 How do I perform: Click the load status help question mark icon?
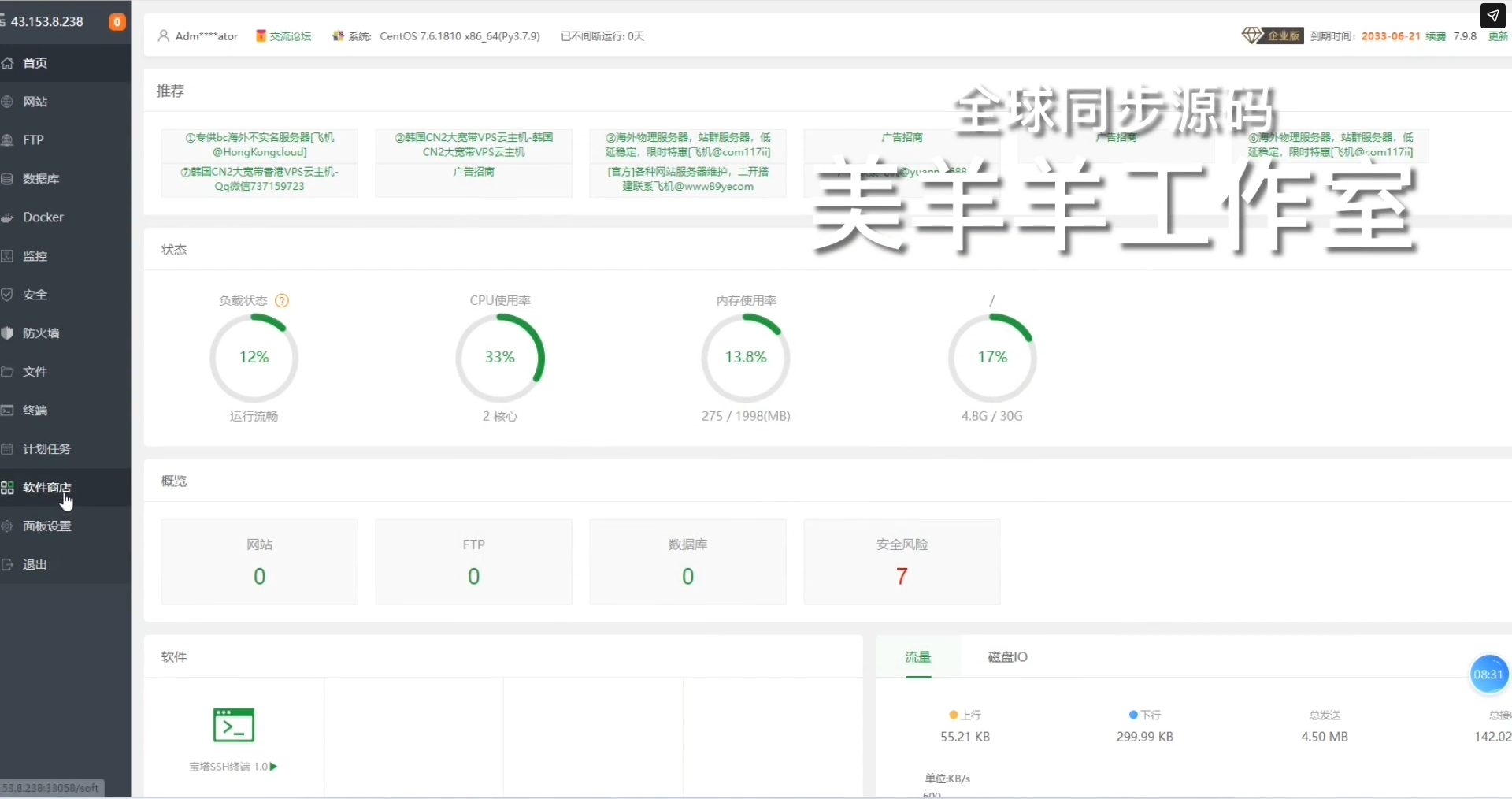(x=282, y=300)
